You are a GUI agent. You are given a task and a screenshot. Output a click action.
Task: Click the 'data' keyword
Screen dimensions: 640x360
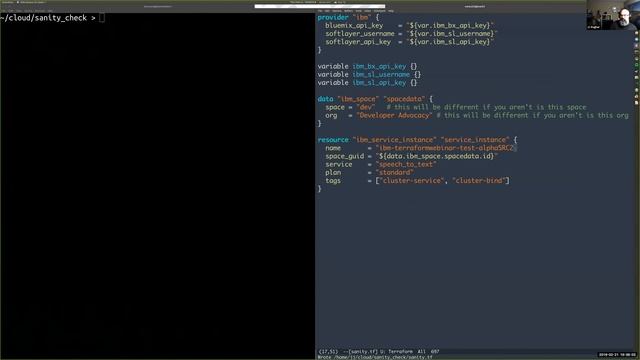325,99
